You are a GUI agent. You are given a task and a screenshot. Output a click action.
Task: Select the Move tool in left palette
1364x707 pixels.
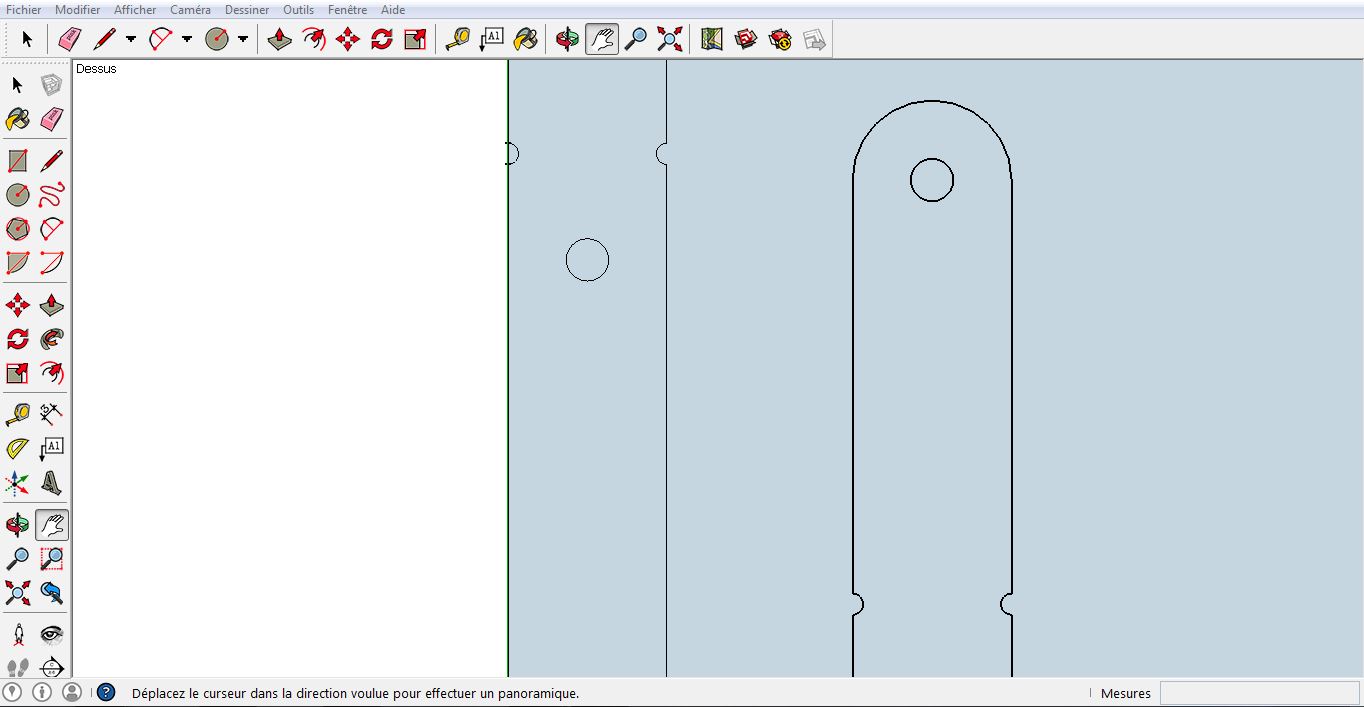(x=18, y=305)
